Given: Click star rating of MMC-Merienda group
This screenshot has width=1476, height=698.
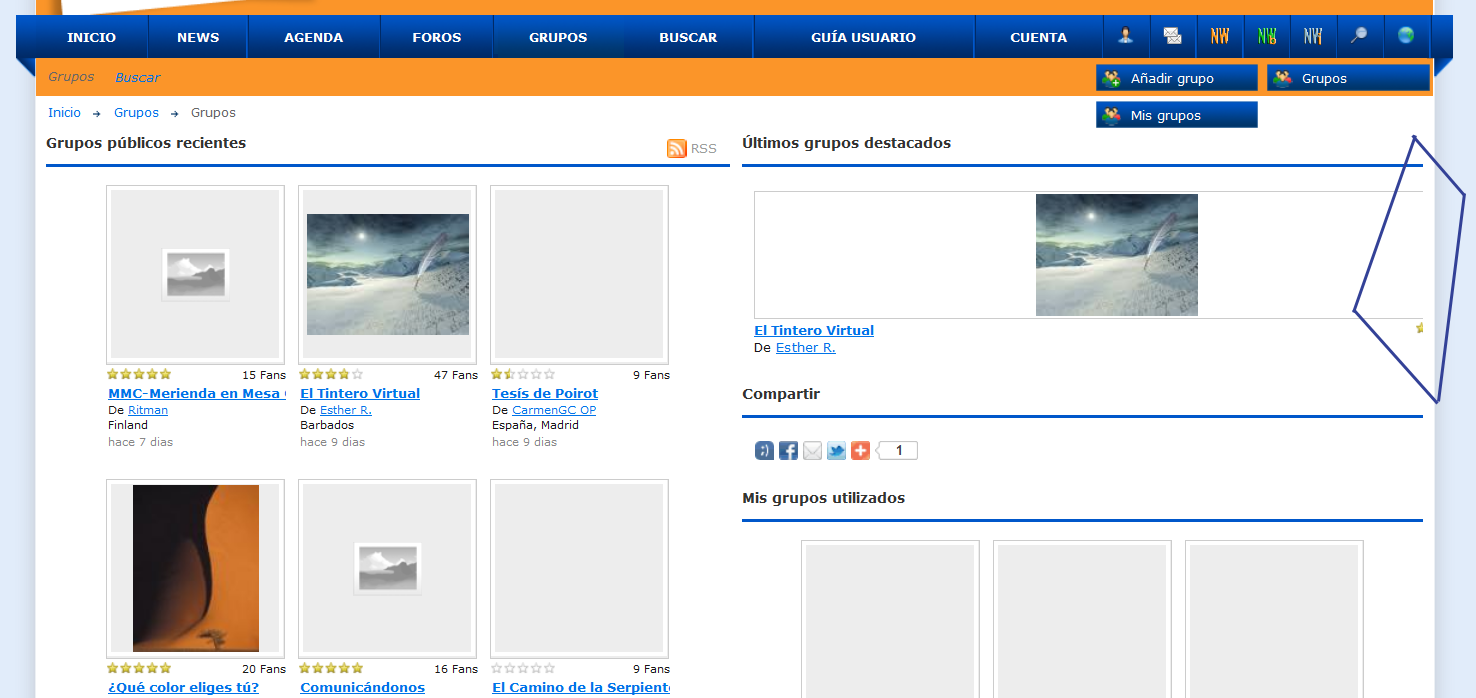Looking at the screenshot, I should coord(139,375).
